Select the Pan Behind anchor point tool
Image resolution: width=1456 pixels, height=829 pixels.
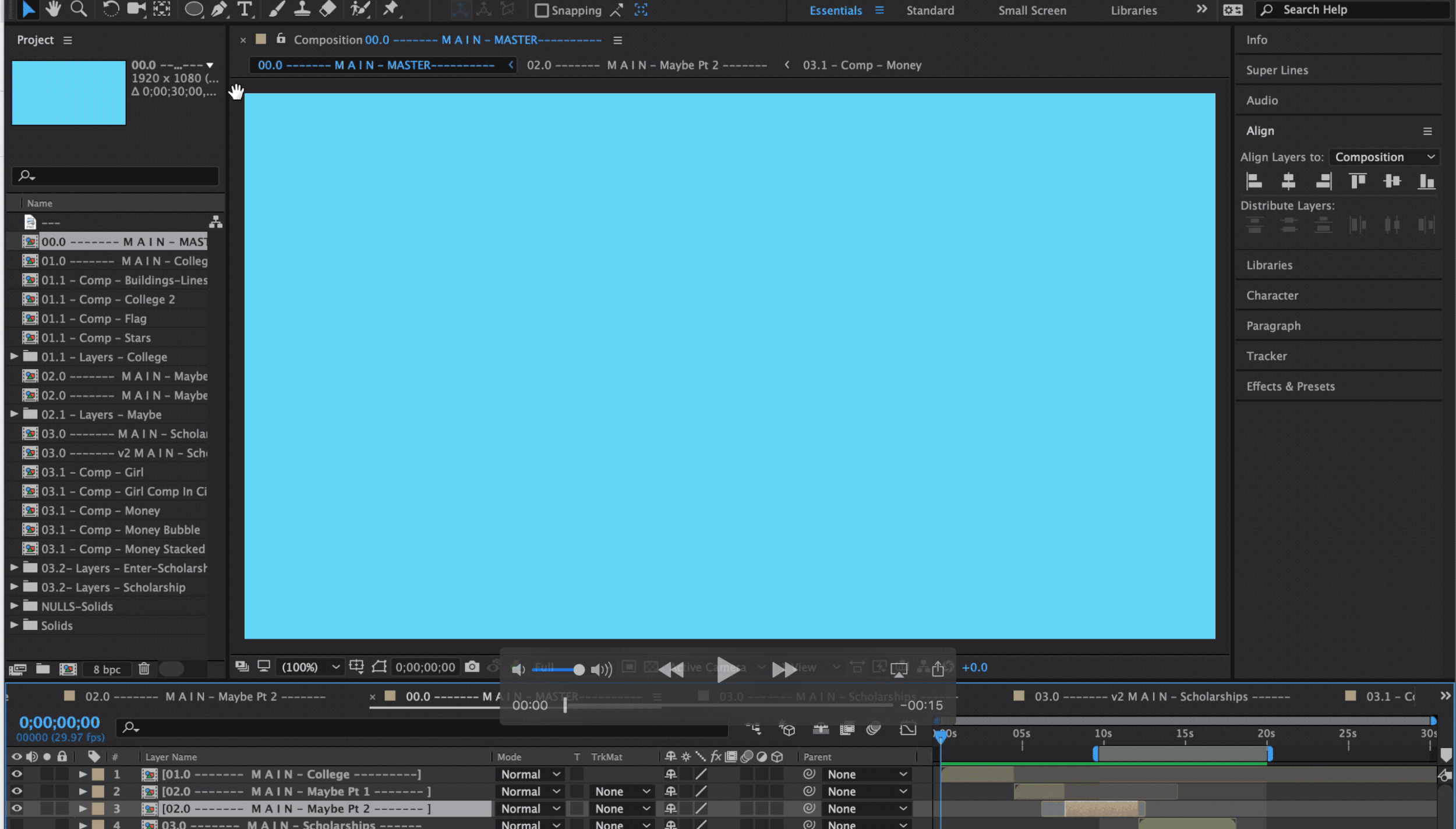pos(162,9)
